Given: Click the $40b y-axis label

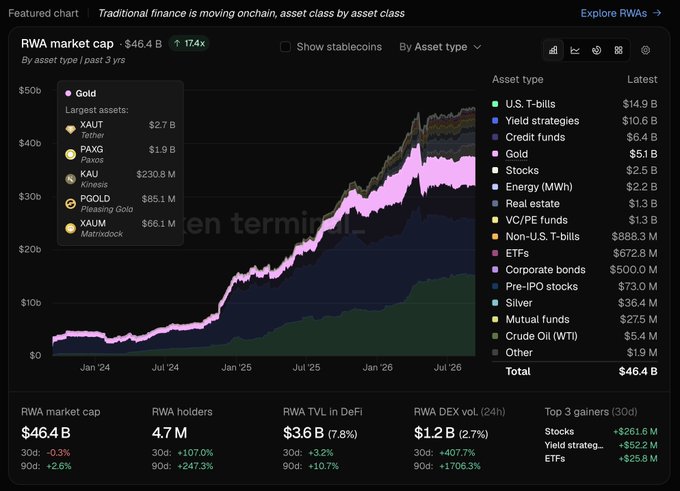Looking at the screenshot, I should click(29, 143).
